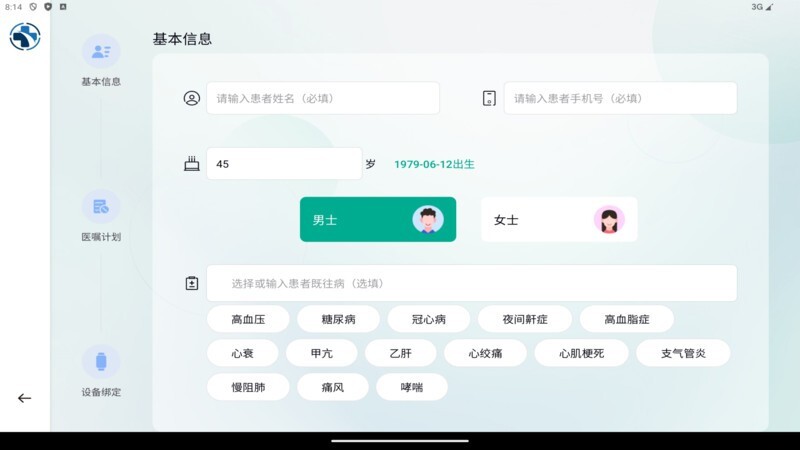Tap the app logo icon
Image resolution: width=800 pixels, height=450 pixels.
coord(25,37)
